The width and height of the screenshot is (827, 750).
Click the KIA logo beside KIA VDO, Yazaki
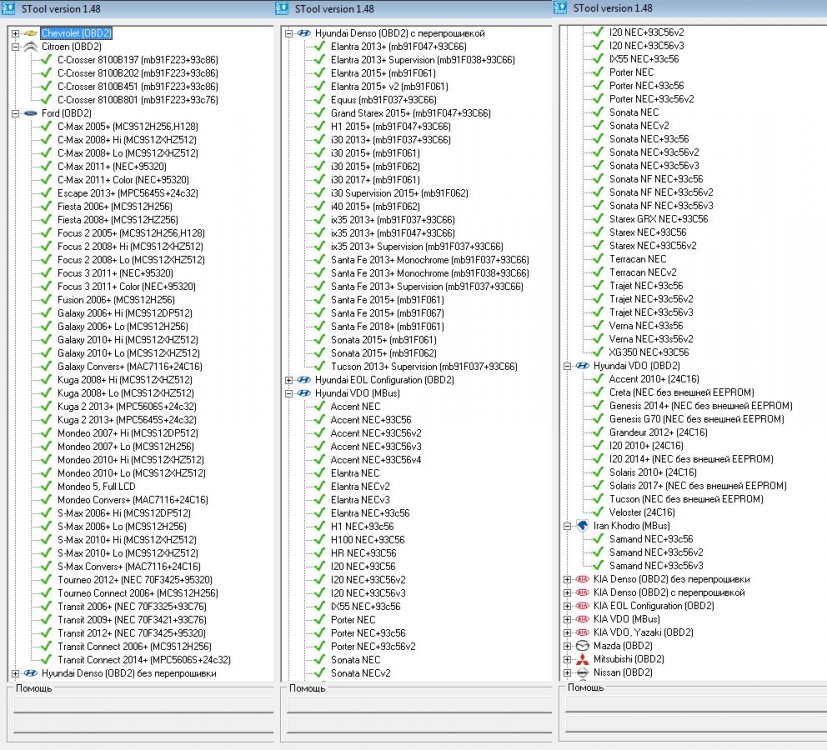point(582,632)
